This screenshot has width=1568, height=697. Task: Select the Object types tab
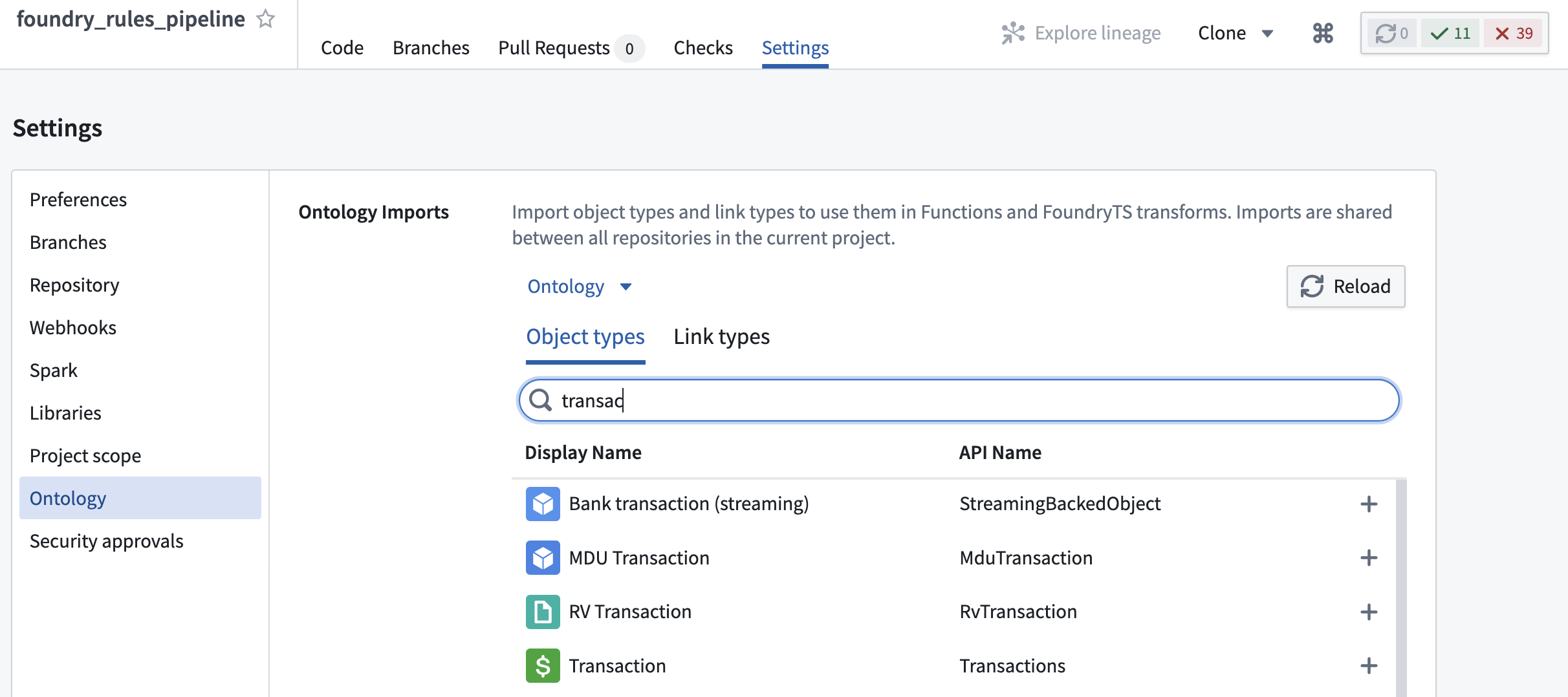coord(585,337)
